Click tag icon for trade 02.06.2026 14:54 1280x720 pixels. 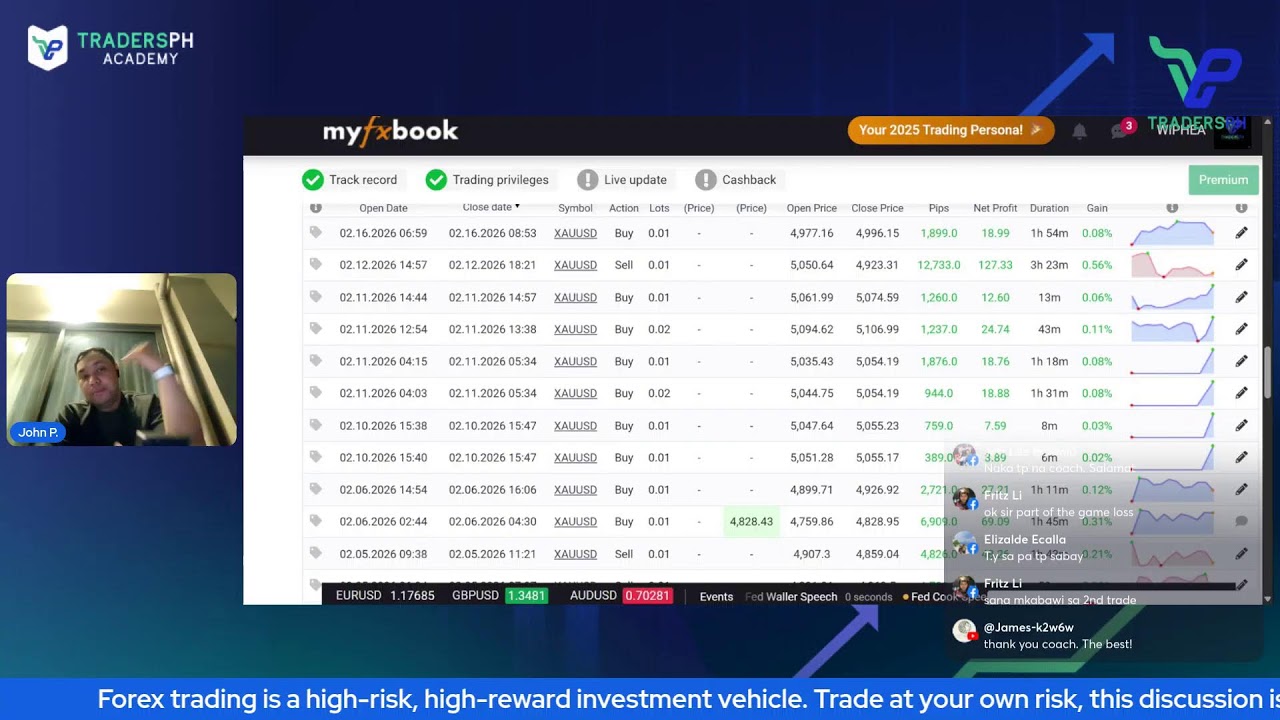tap(315, 488)
